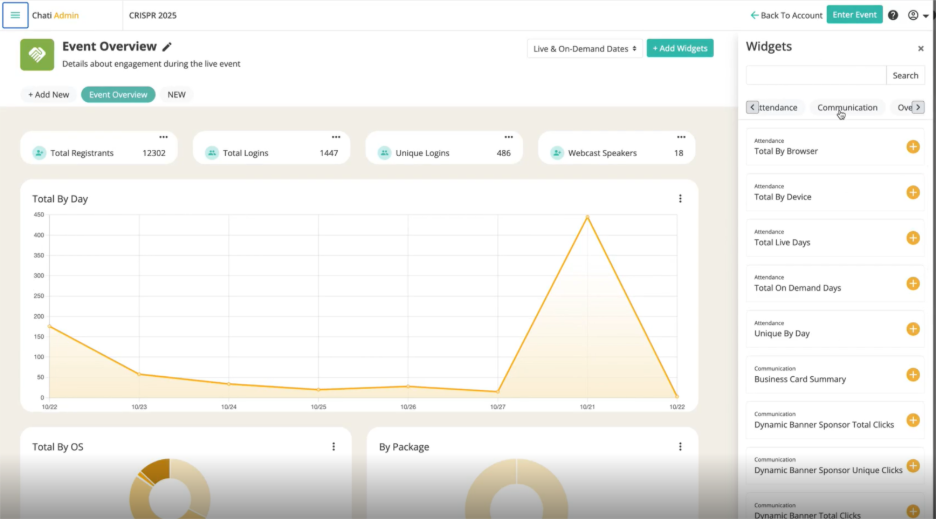The image size is (936, 519).
Task: Add the Business Card Summary widget
Action: 912,375
